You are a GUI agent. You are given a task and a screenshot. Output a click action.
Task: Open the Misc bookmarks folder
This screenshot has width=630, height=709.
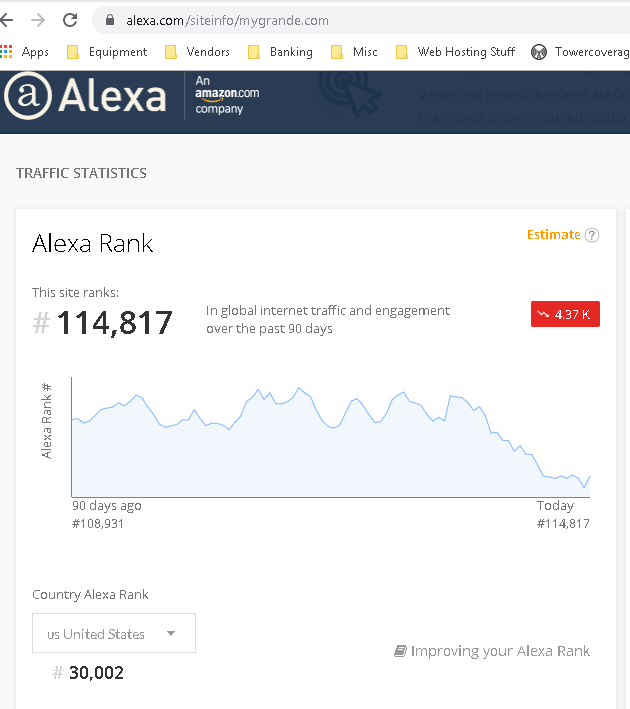pos(354,52)
